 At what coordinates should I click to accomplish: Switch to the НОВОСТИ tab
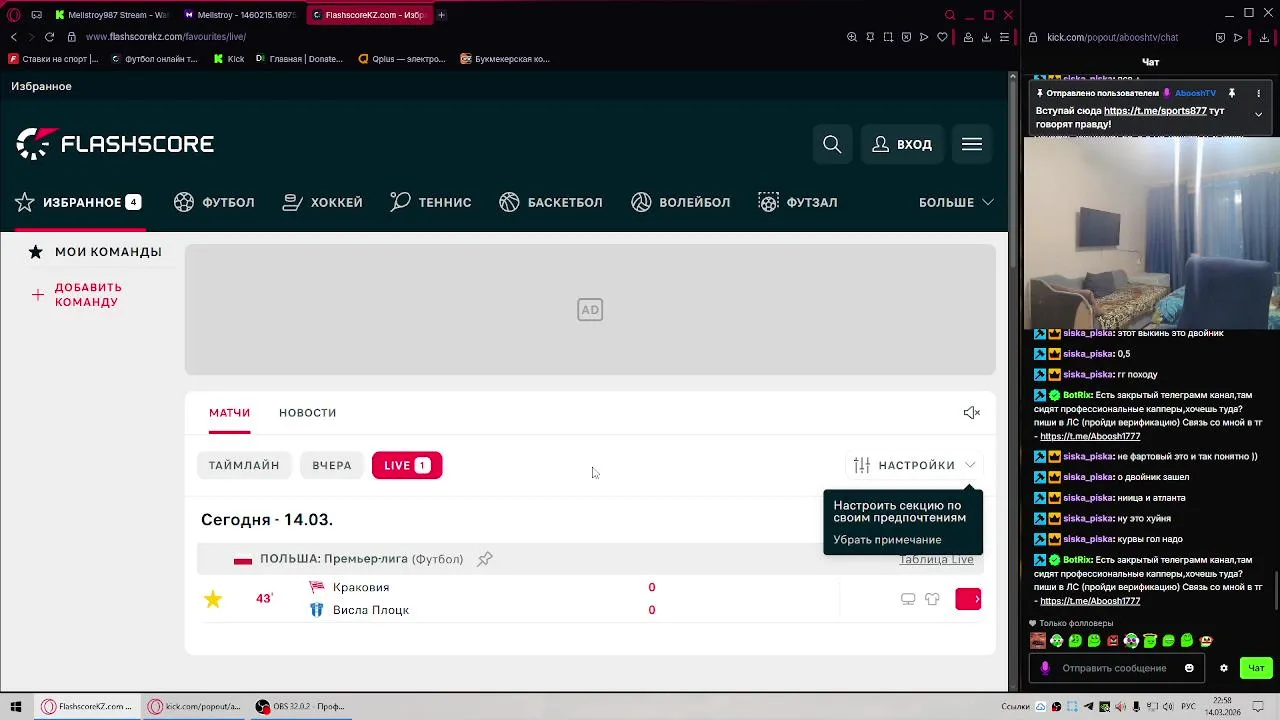click(307, 413)
